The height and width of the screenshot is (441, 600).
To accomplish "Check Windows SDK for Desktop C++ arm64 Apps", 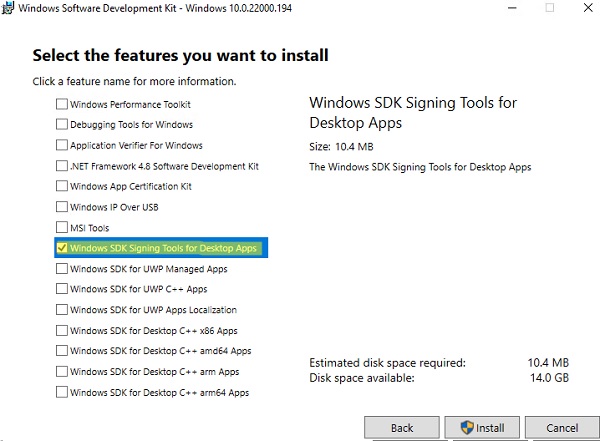I will click(62, 392).
